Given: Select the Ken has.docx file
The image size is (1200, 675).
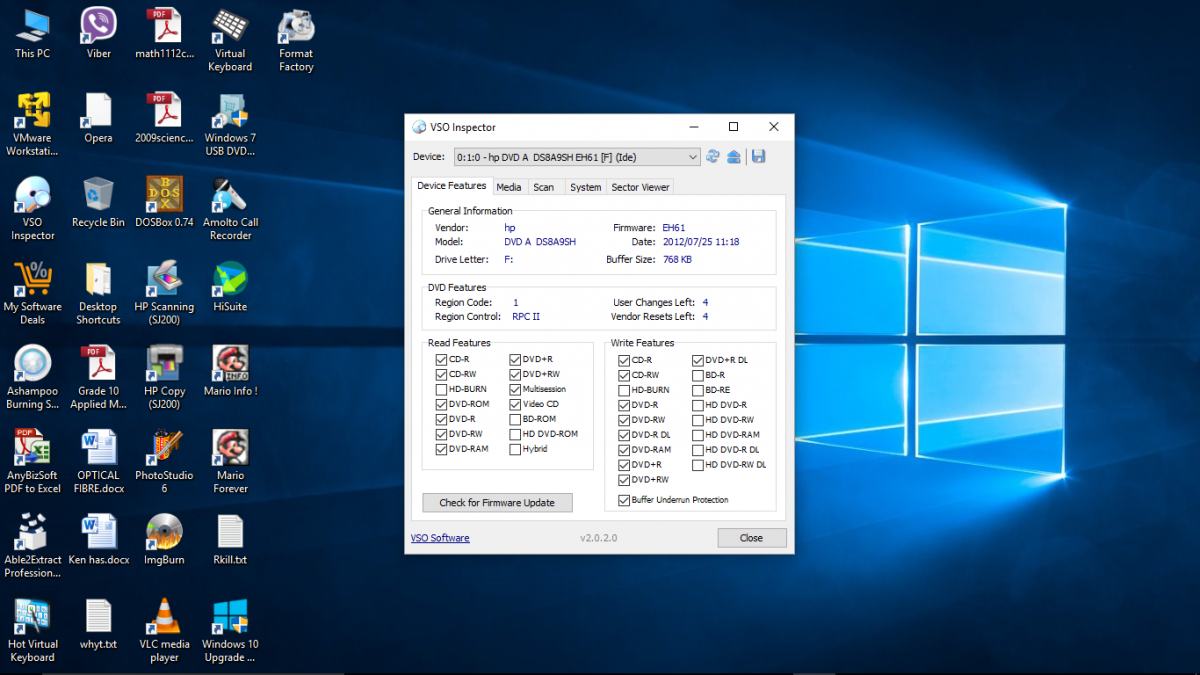Looking at the screenshot, I should click(98, 540).
